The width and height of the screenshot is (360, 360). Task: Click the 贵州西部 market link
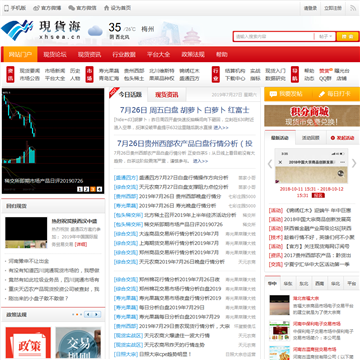coord(134,71)
